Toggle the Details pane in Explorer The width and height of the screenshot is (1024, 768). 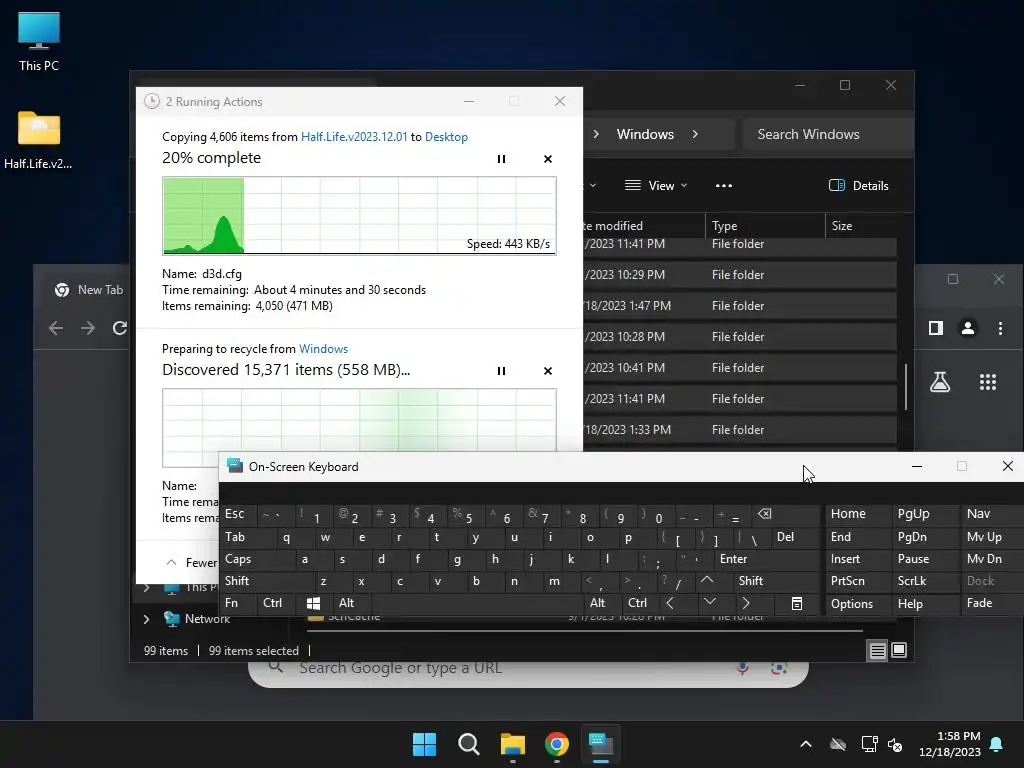[858, 186]
